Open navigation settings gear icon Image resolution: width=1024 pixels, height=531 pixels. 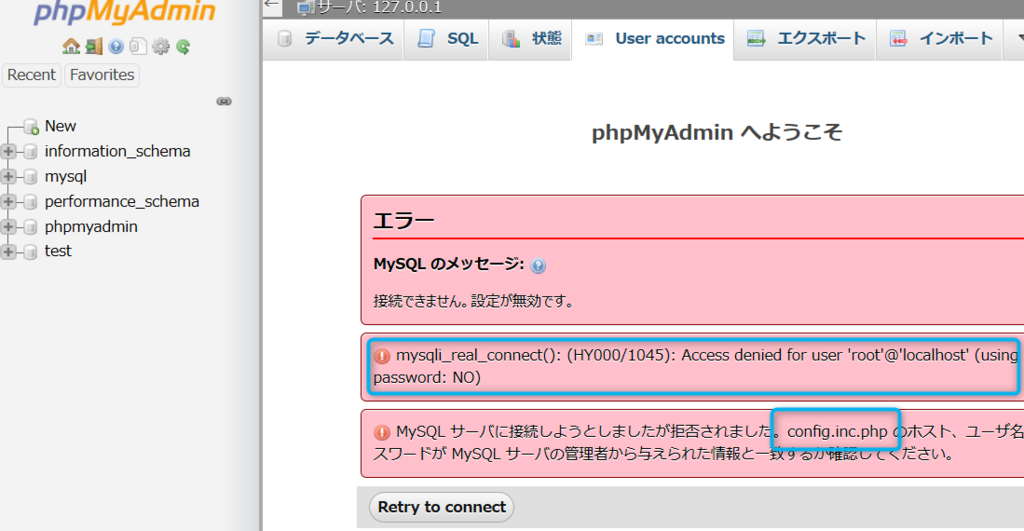pos(161,46)
